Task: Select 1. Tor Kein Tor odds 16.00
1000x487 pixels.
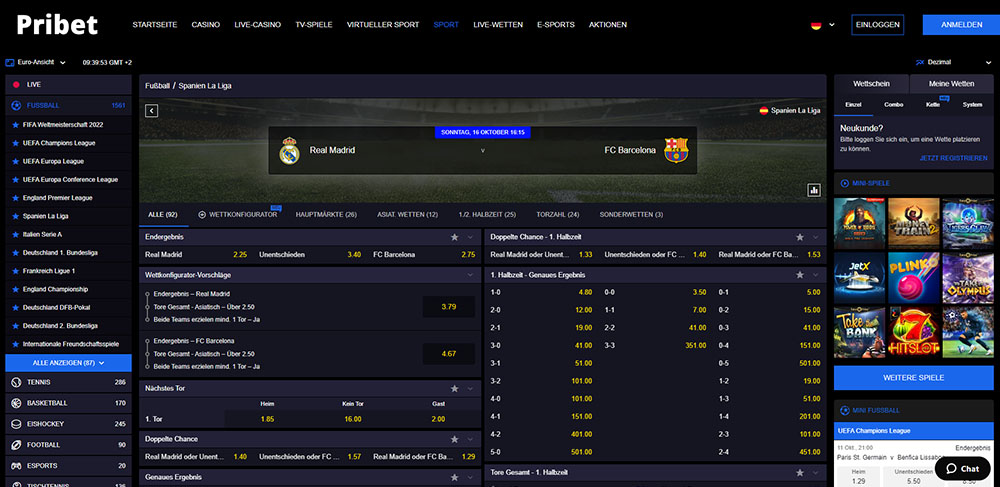Action: [353, 419]
